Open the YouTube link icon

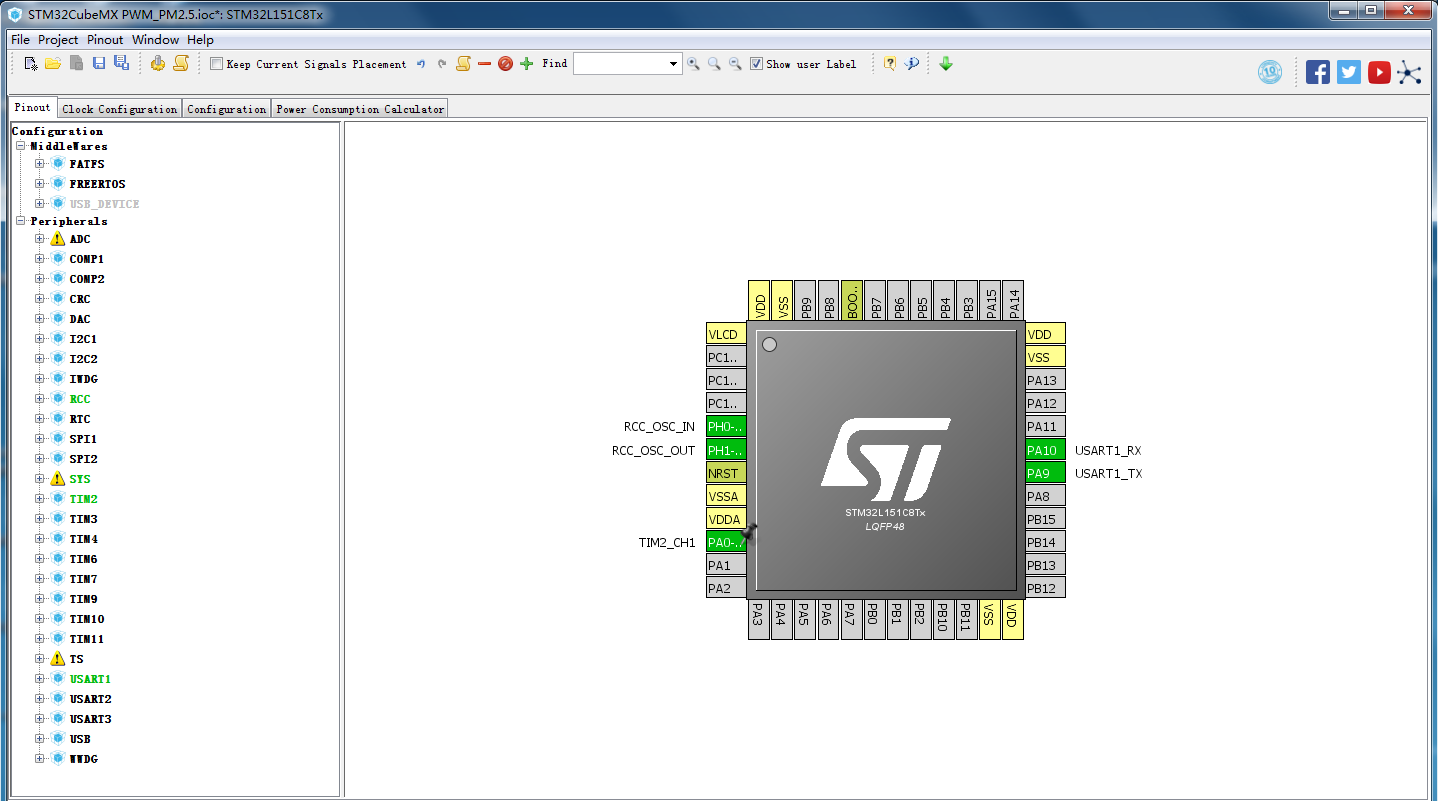1379,72
